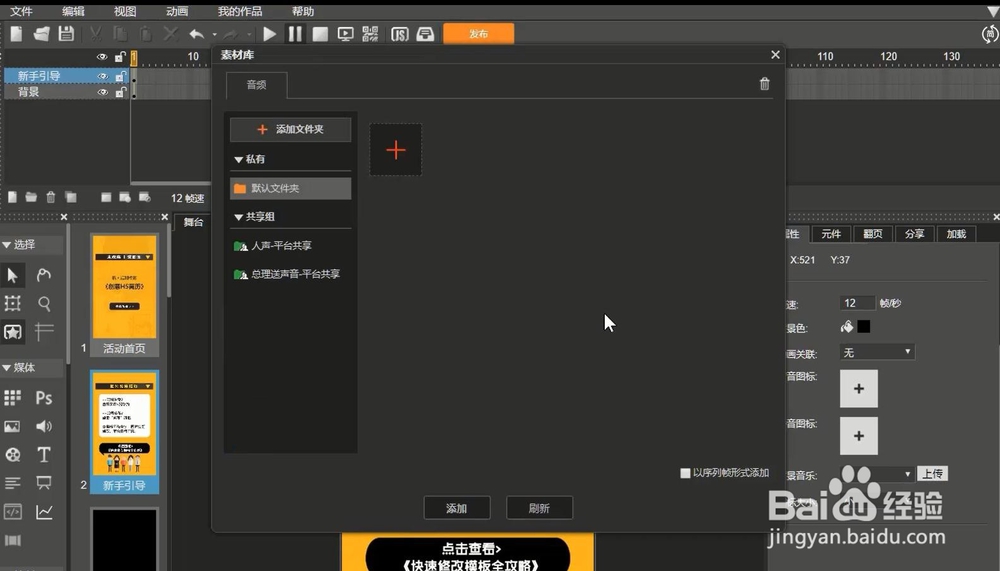The image size is (1000, 571).
Task: Open the preview monitor icon
Action: click(x=345, y=34)
